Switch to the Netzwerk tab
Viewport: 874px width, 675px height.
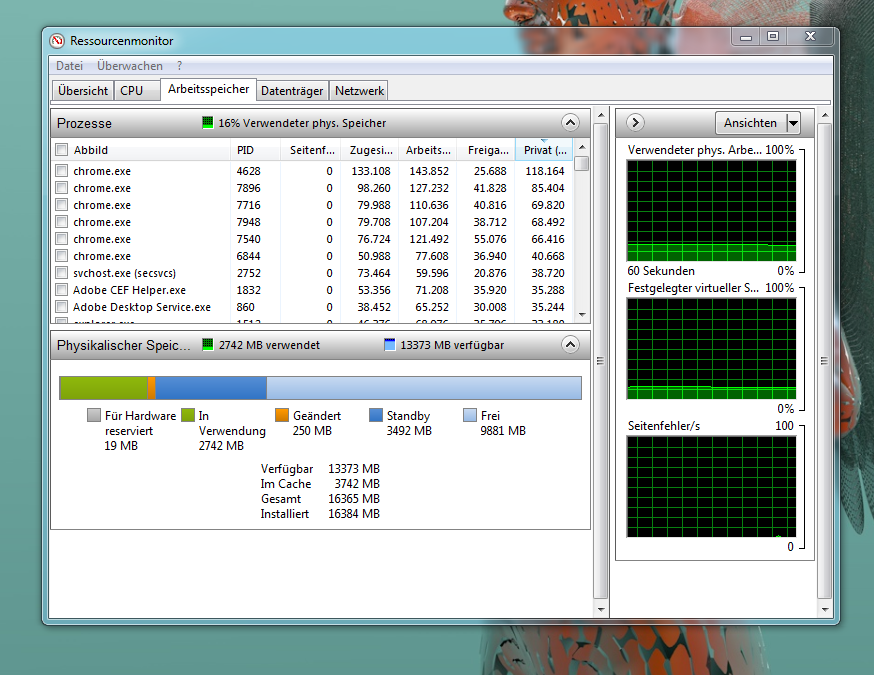click(x=358, y=89)
